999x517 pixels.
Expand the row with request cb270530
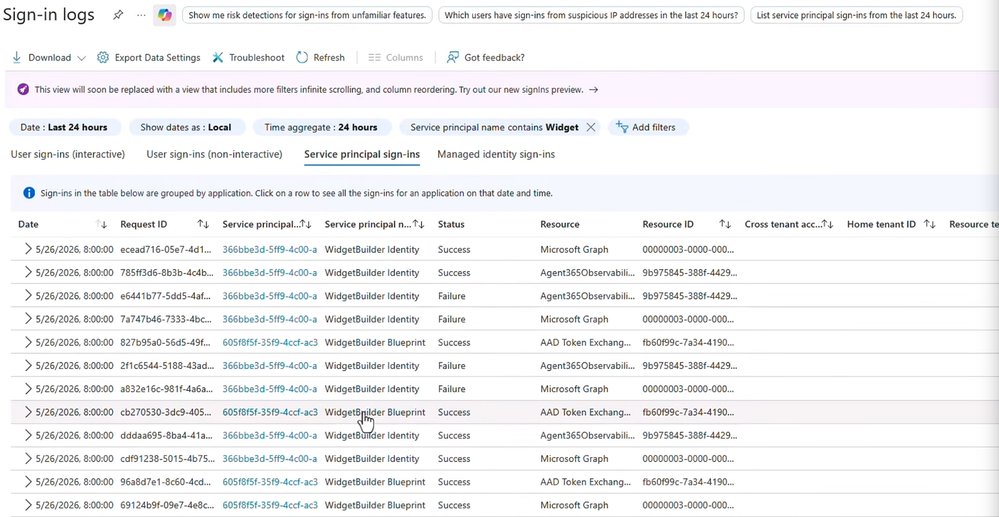click(x=28, y=412)
